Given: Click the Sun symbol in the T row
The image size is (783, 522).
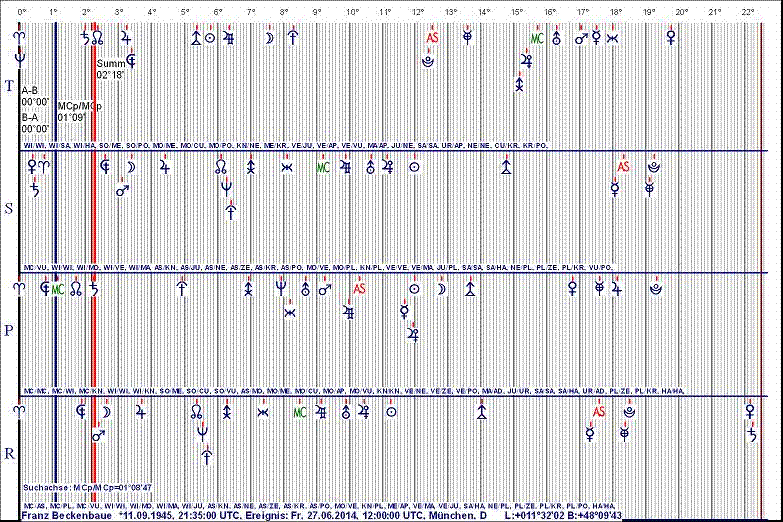Looking at the screenshot, I should [x=210, y=38].
